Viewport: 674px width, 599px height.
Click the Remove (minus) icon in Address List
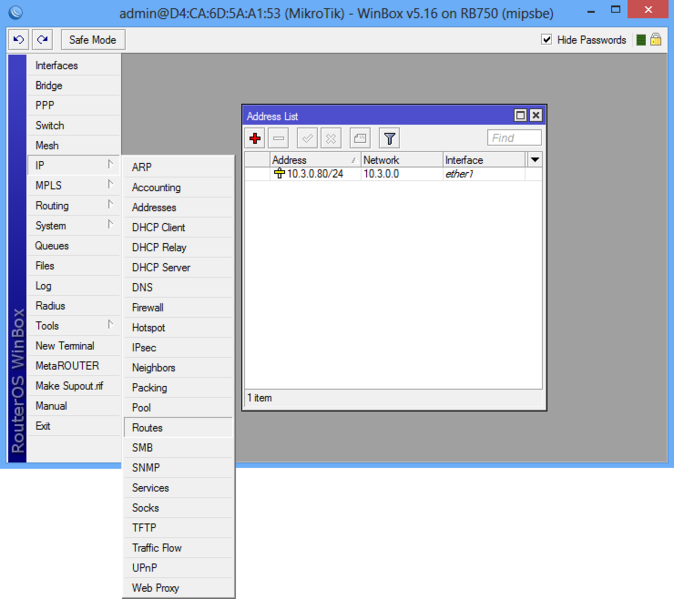click(x=280, y=139)
